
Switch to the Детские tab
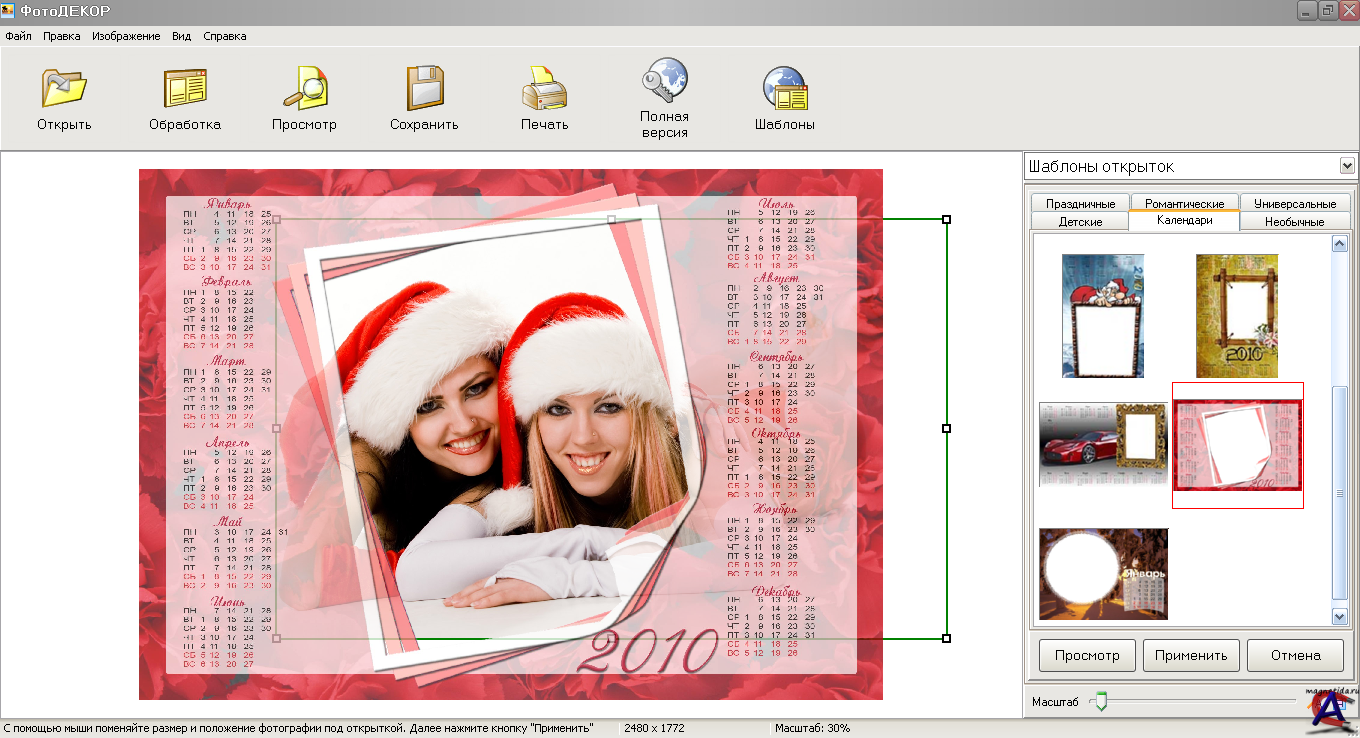click(1080, 222)
